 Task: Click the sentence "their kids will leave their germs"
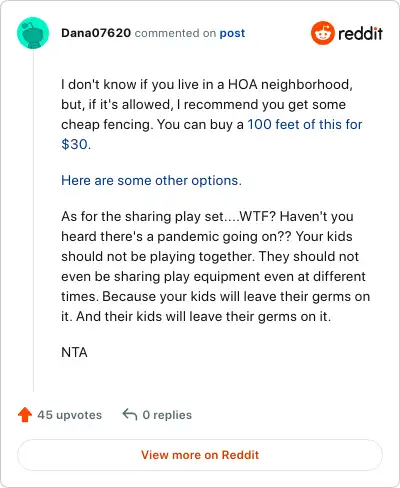pyautogui.click(x=202, y=316)
